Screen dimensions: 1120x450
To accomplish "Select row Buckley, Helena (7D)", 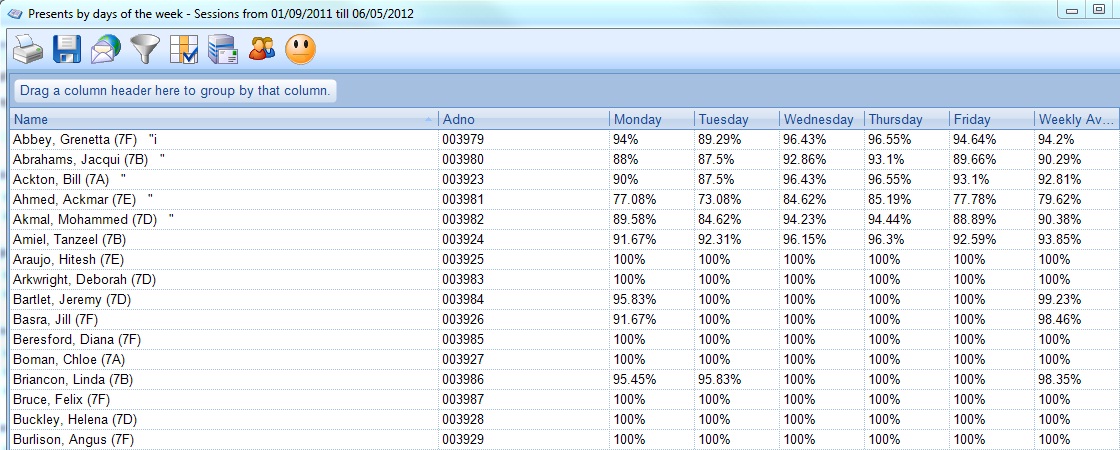I will [565, 419].
